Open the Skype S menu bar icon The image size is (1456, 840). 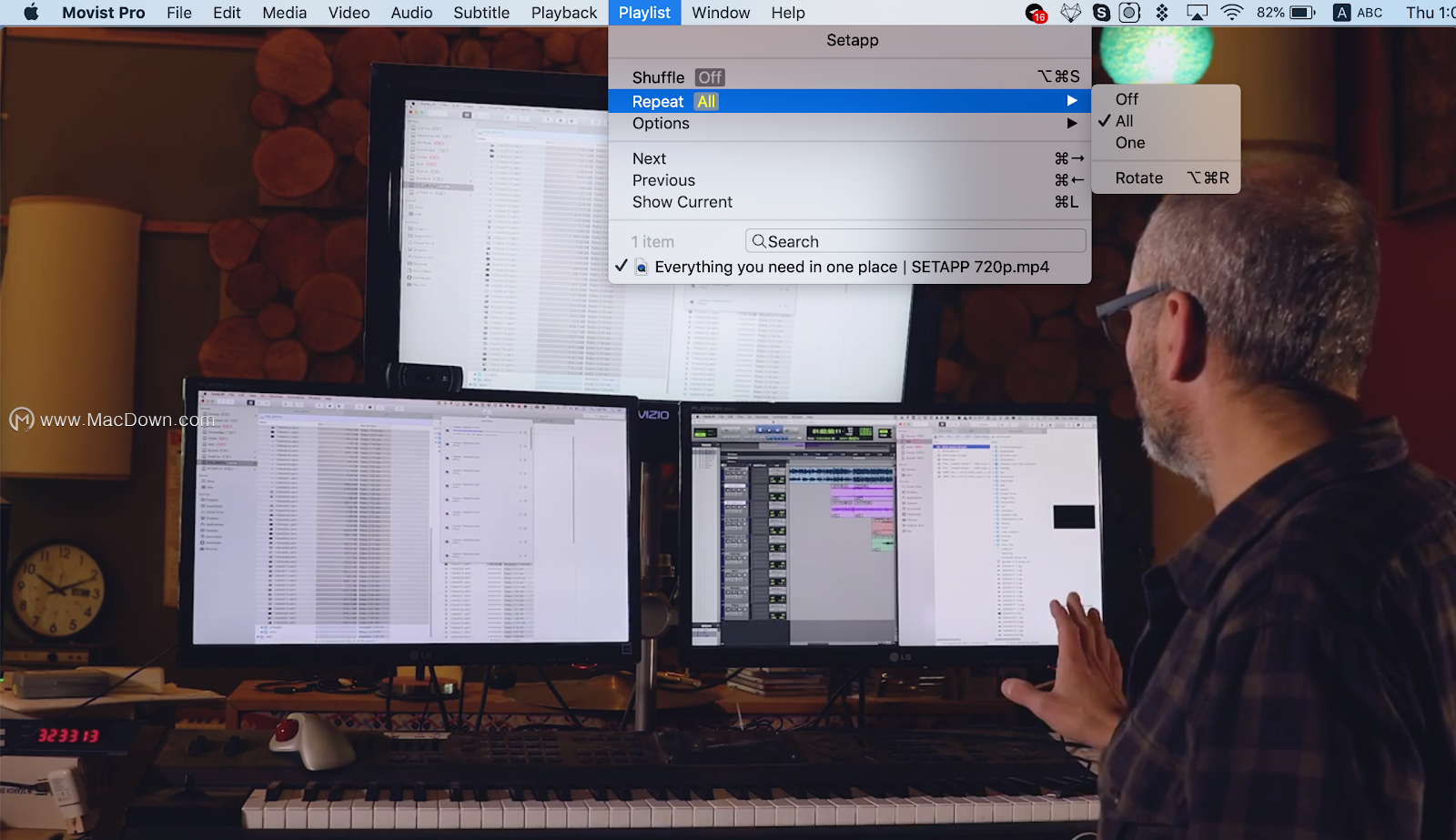[1101, 13]
